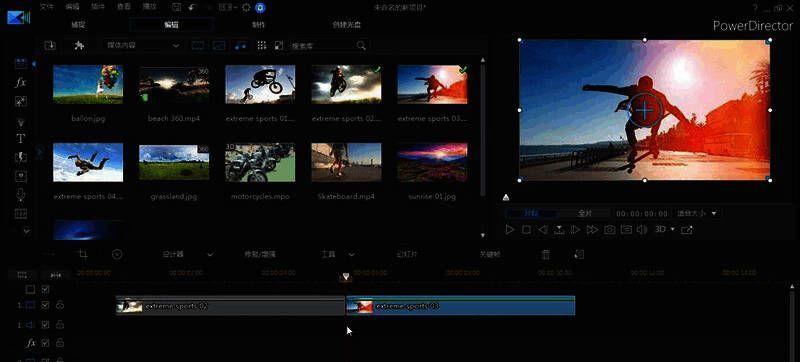Open the settings gear icon
The image size is (800, 362).
pos(246,7)
